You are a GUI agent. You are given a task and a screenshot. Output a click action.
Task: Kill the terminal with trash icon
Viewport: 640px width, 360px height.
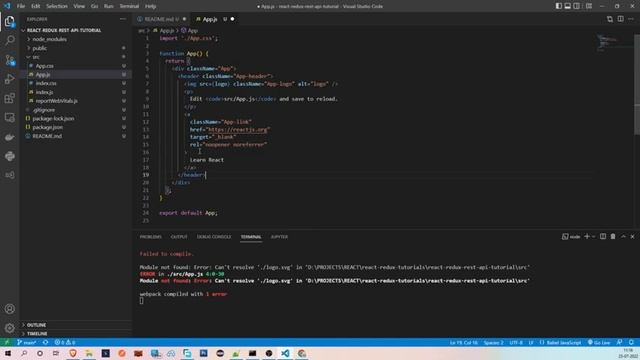pyautogui.click(x=613, y=236)
